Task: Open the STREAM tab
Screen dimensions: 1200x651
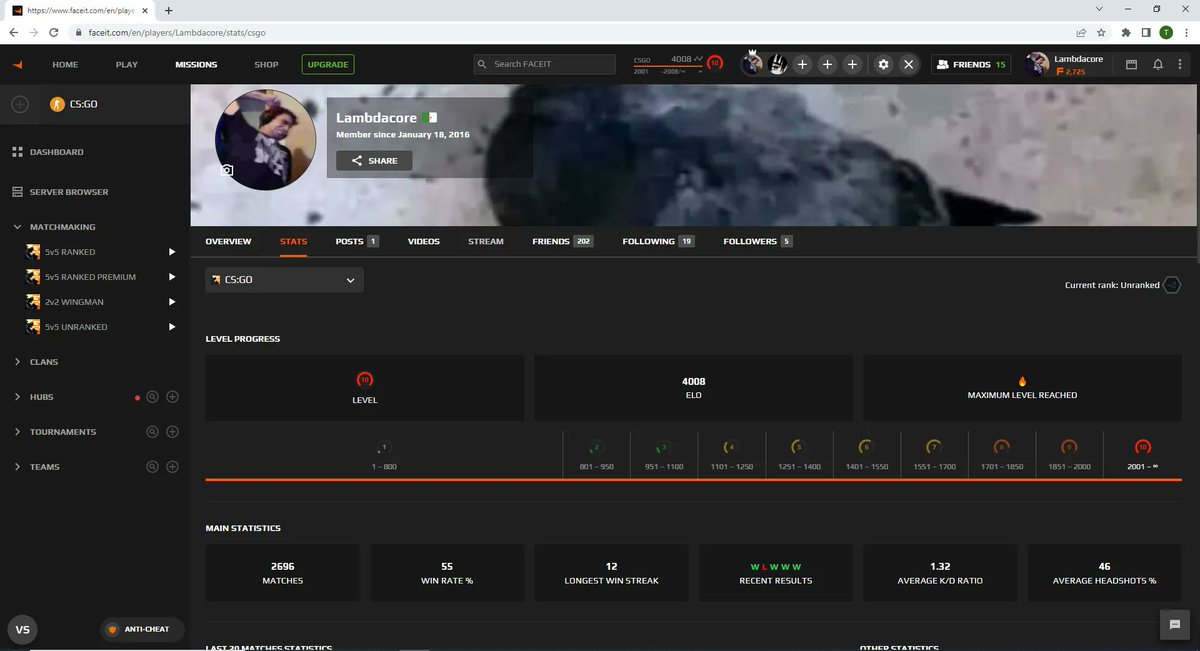Action: tap(486, 241)
